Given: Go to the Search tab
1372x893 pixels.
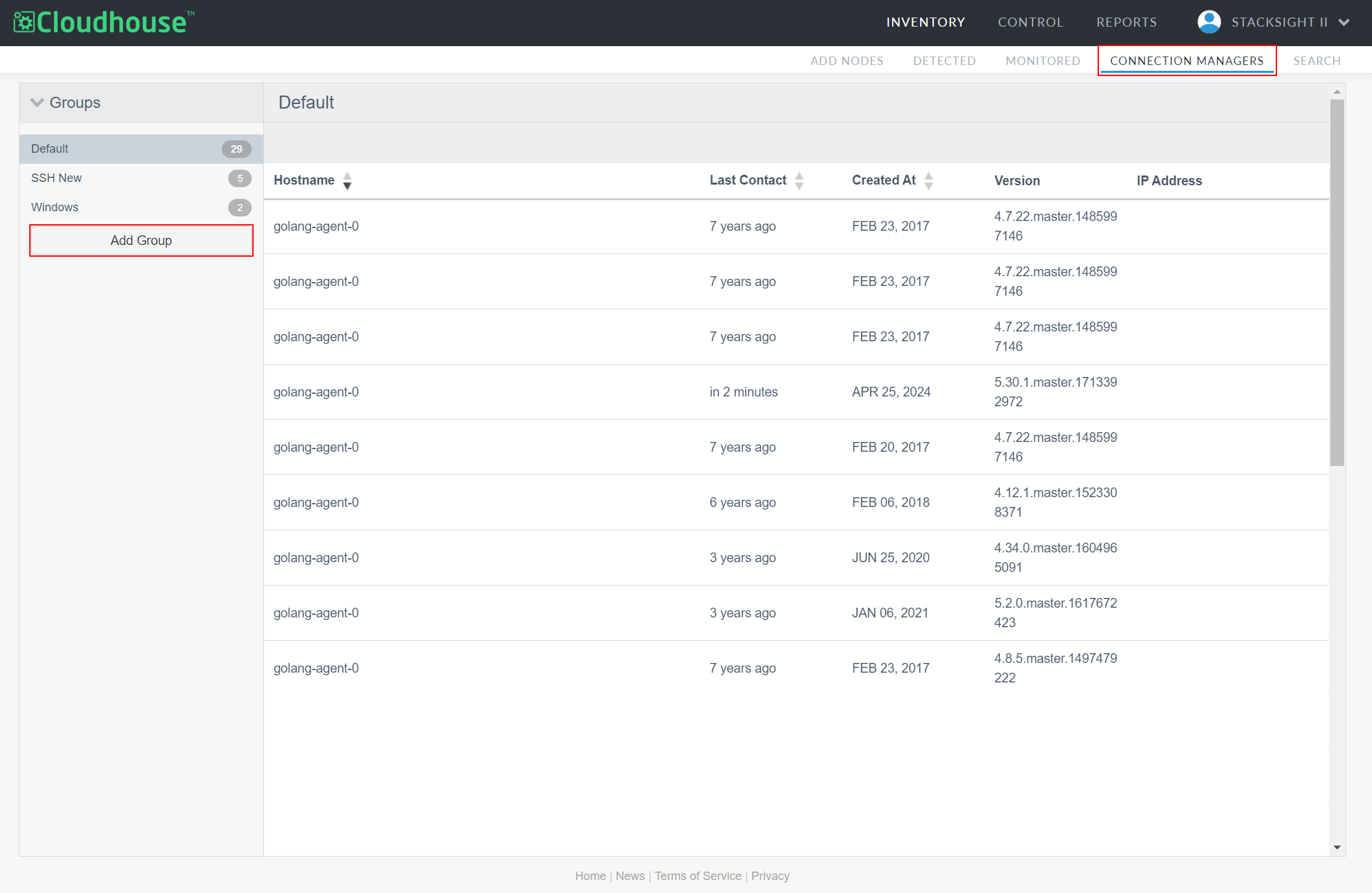Looking at the screenshot, I should click(x=1317, y=61).
